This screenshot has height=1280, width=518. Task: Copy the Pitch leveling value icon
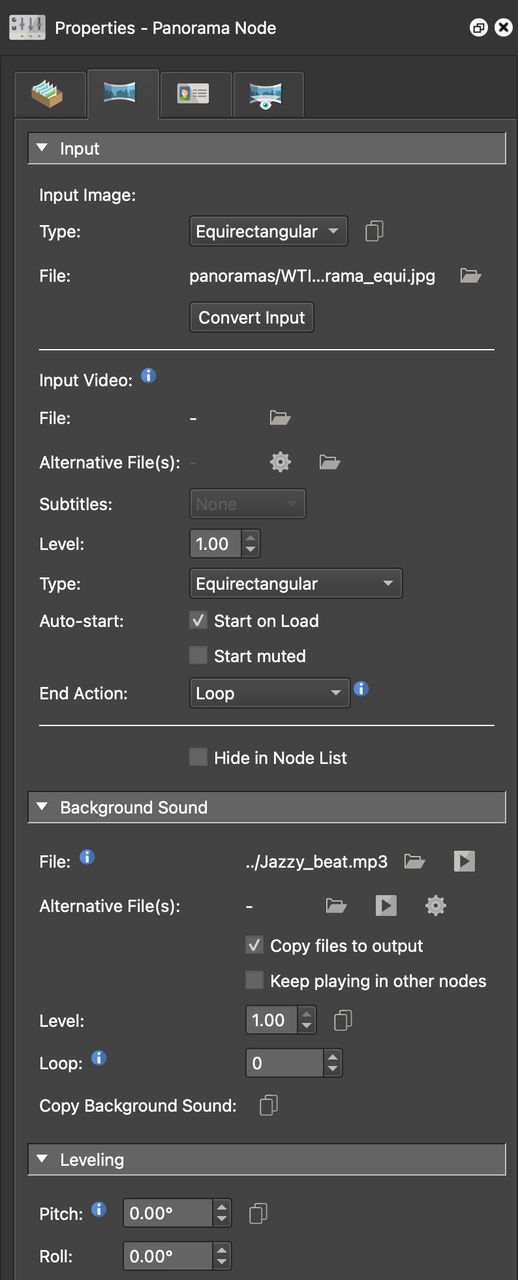(258, 1213)
